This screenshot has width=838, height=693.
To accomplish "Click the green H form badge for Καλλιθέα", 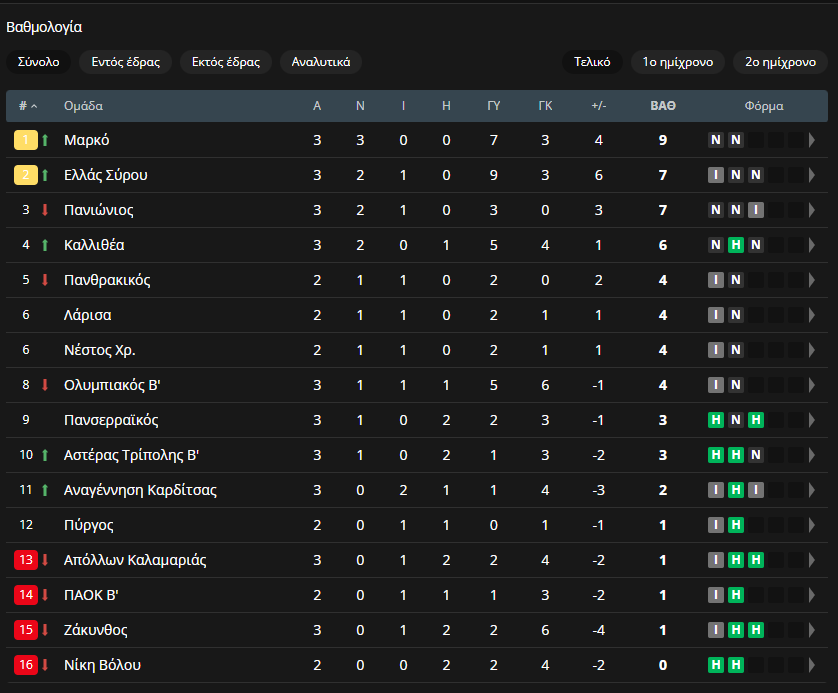I will 736,245.
